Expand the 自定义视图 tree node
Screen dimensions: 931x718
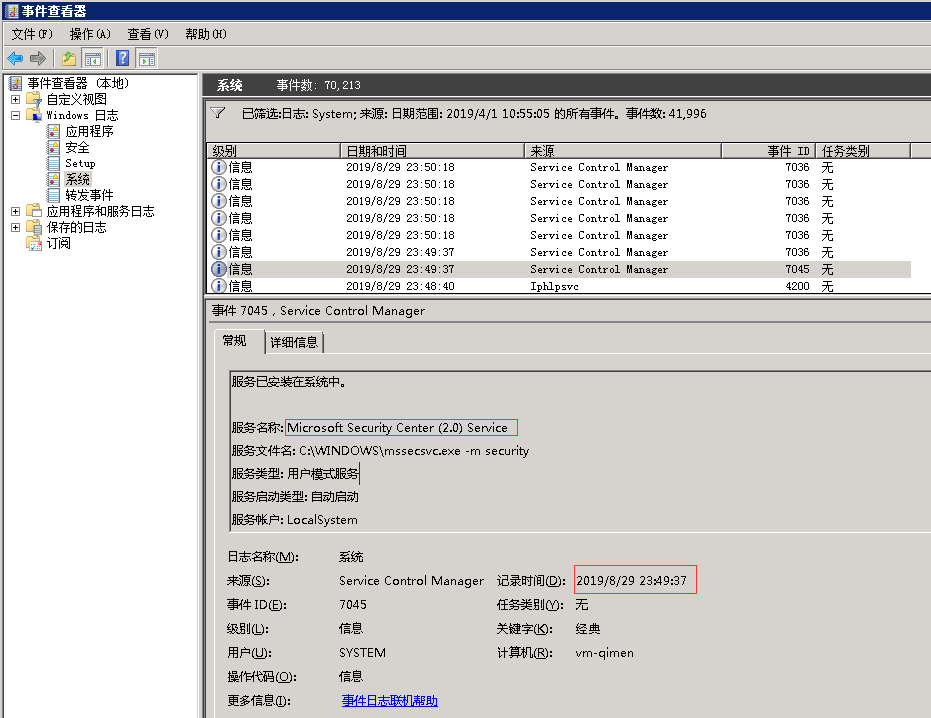[x=15, y=99]
